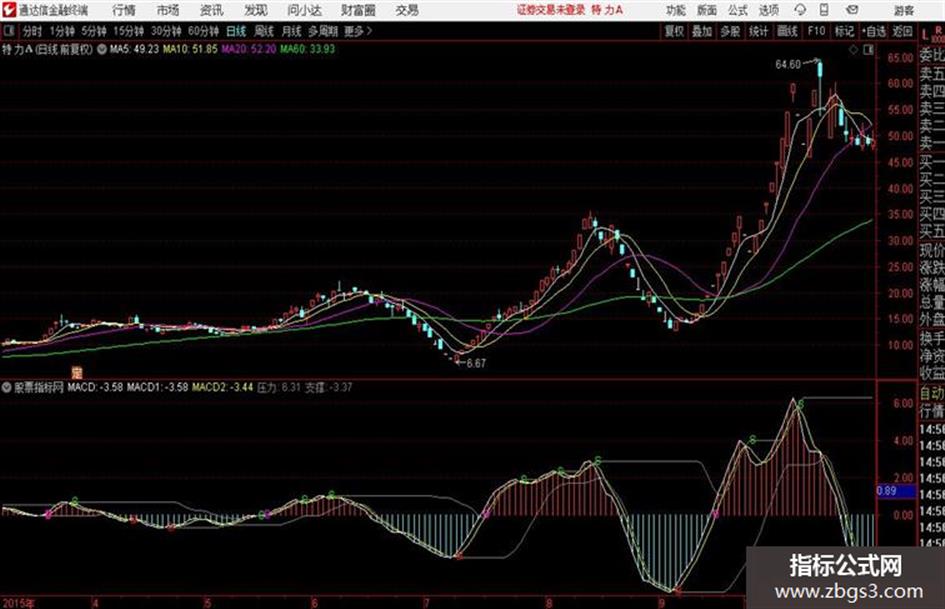The width and height of the screenshot is (945, 609).
Task: Click the L R icon at top right
Action: point(932,34)
